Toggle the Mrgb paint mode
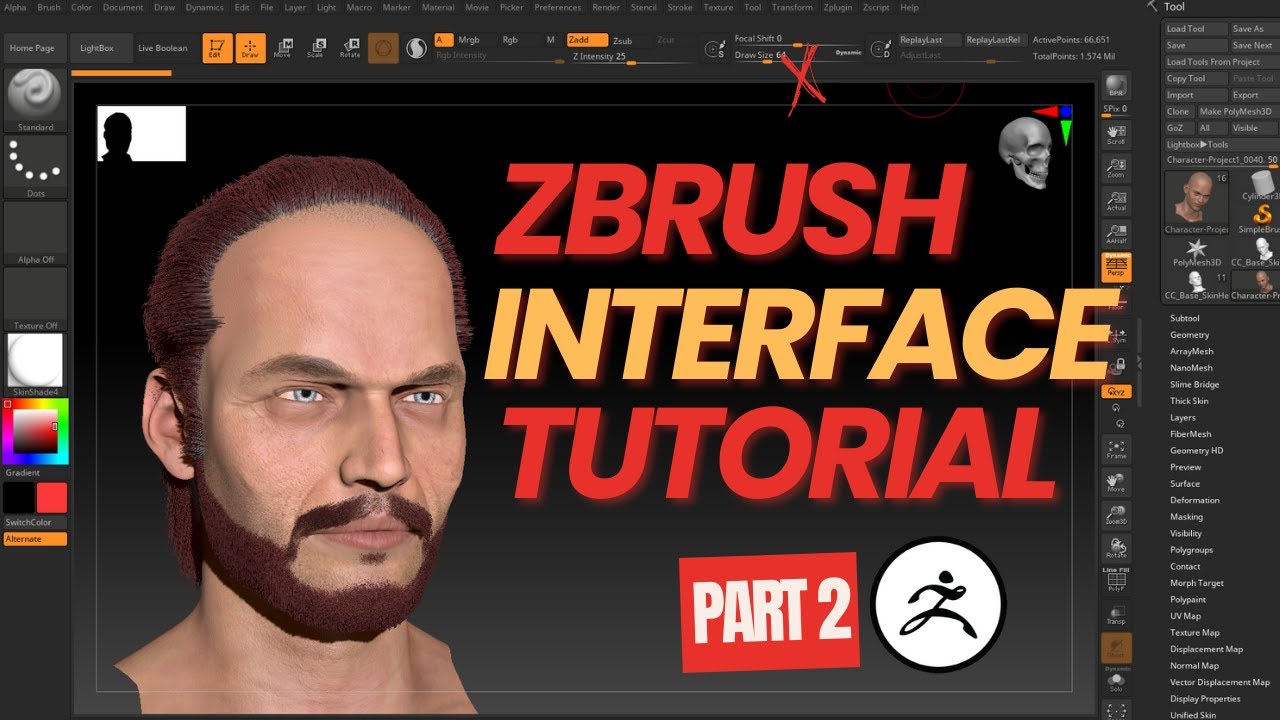1280x720 pixels. tap(468, 40)
